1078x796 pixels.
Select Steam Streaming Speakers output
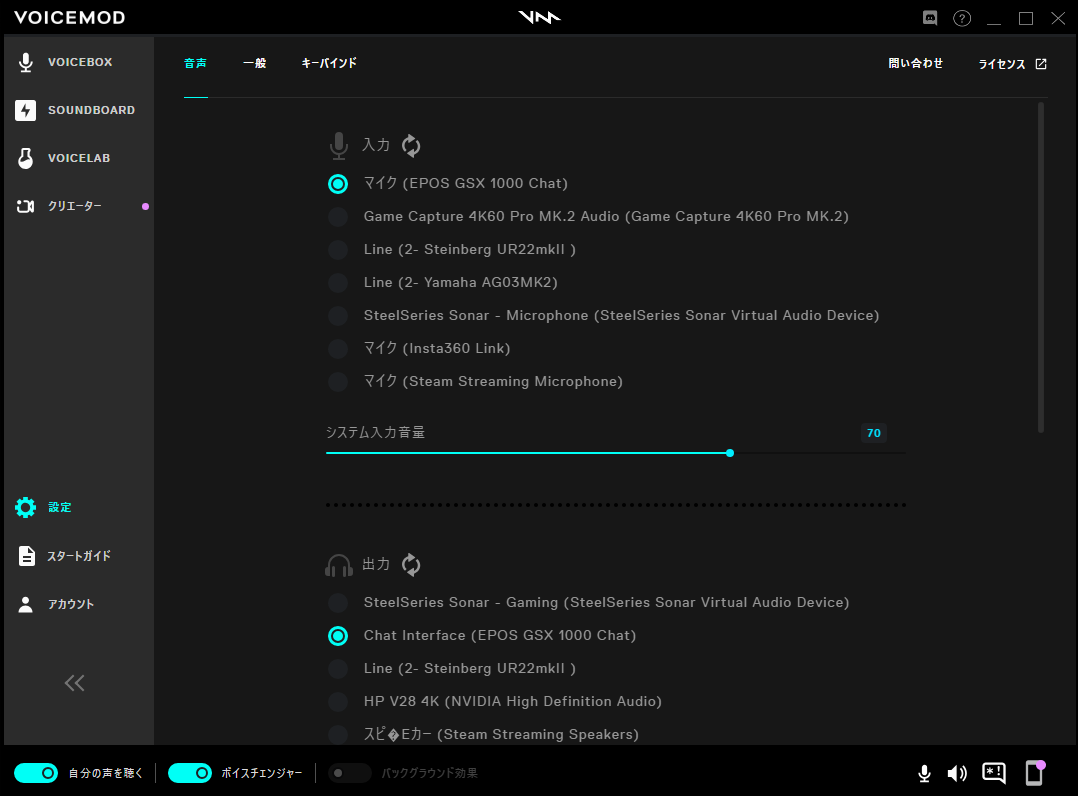point(483,735)
